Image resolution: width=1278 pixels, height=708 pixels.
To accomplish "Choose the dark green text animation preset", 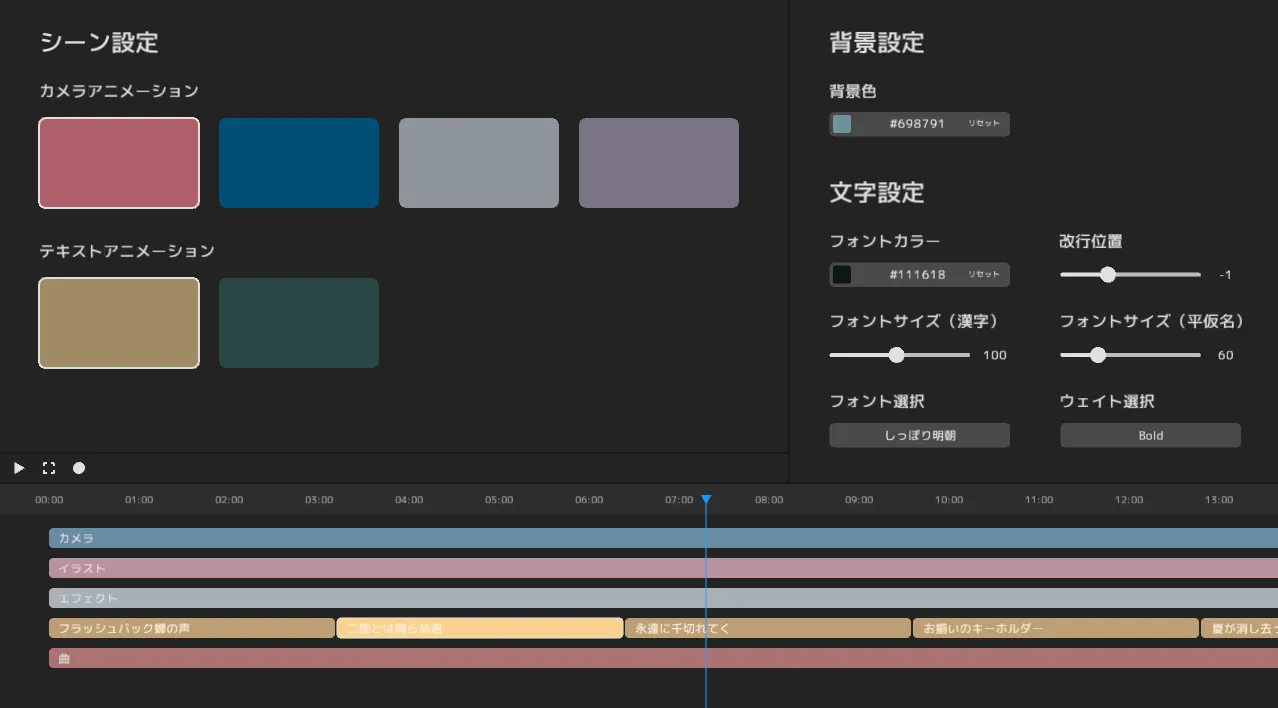I will tap(299, 323).
